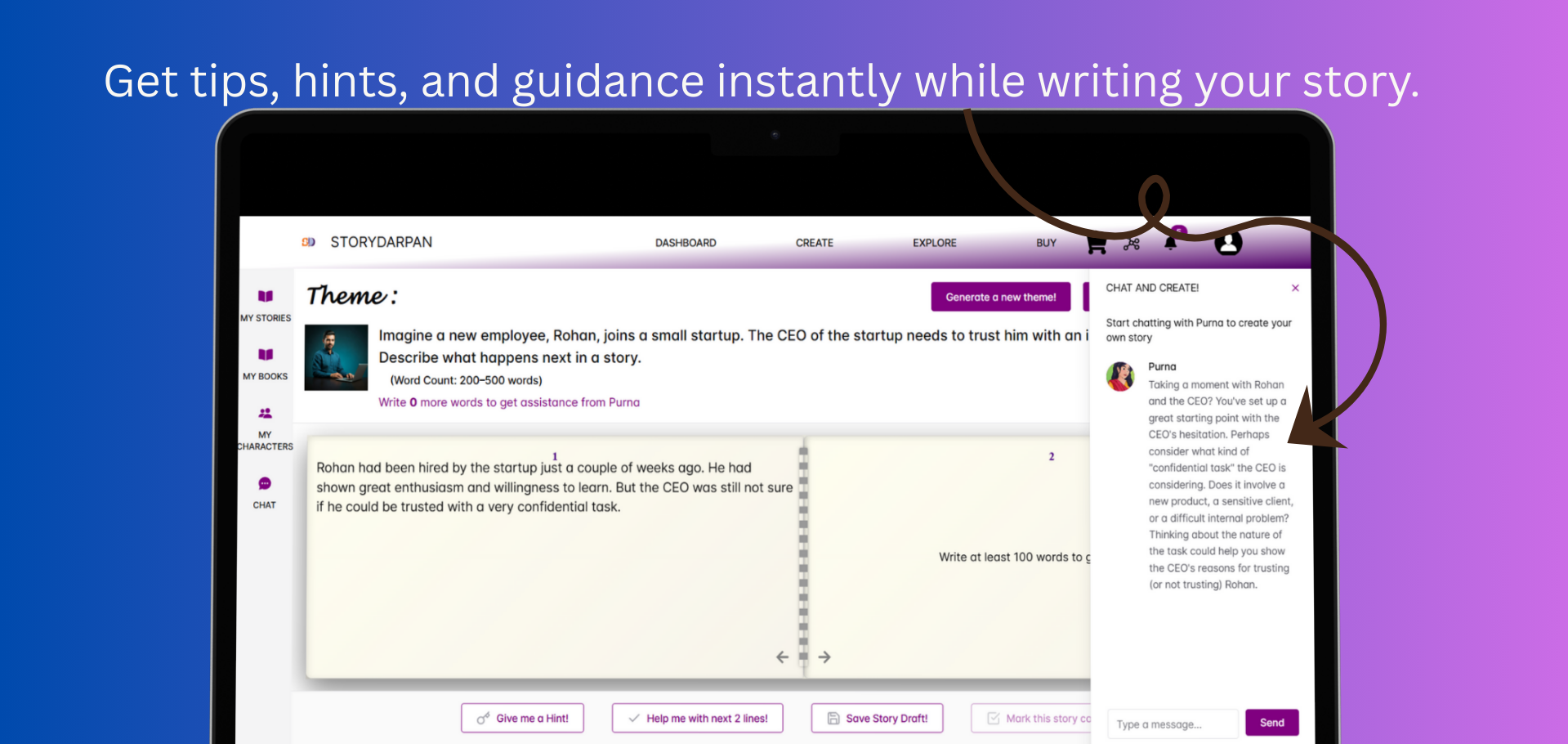This screenshot has height=744, width=1568.
Task: Go to previous page with left arrow
Action: tap(782, 657)
